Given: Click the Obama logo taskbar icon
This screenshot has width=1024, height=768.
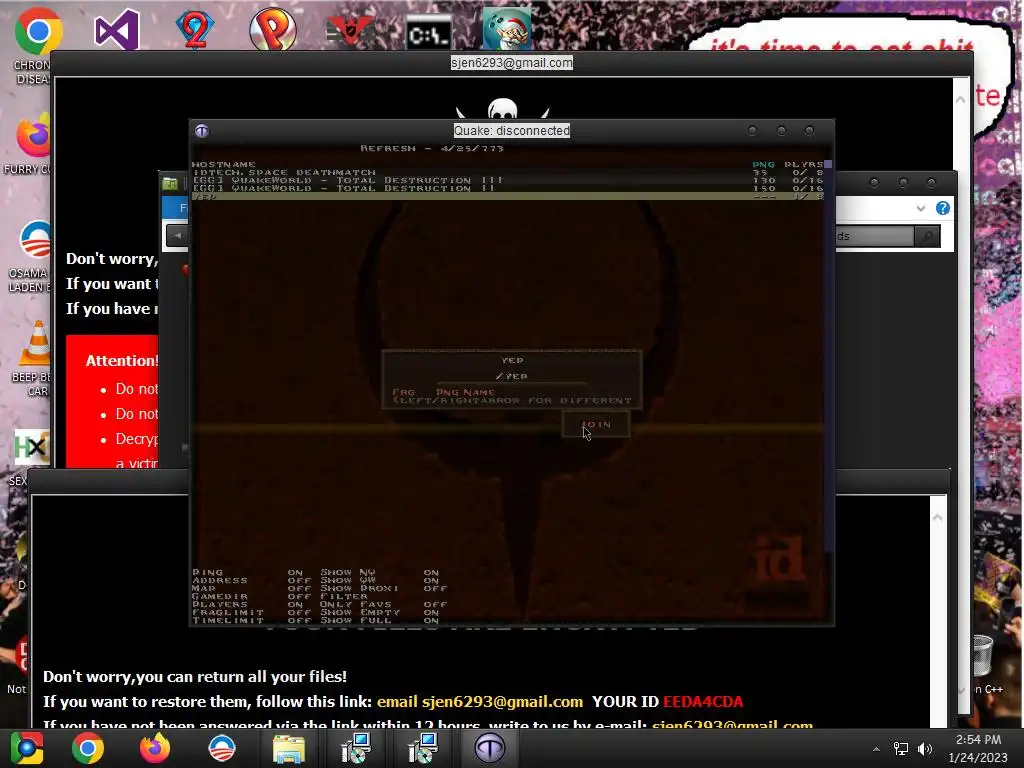Looking at the screenshot, I should tap(222, 748).
